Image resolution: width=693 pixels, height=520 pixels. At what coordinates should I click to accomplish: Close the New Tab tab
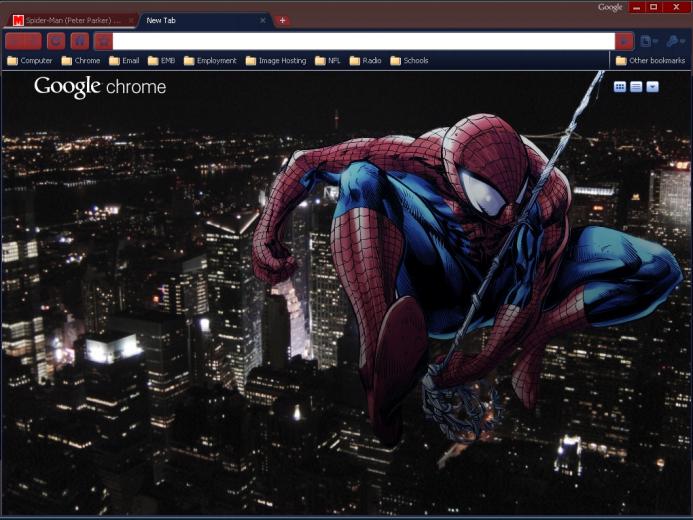pyautogui.click(x=263, y=20)
